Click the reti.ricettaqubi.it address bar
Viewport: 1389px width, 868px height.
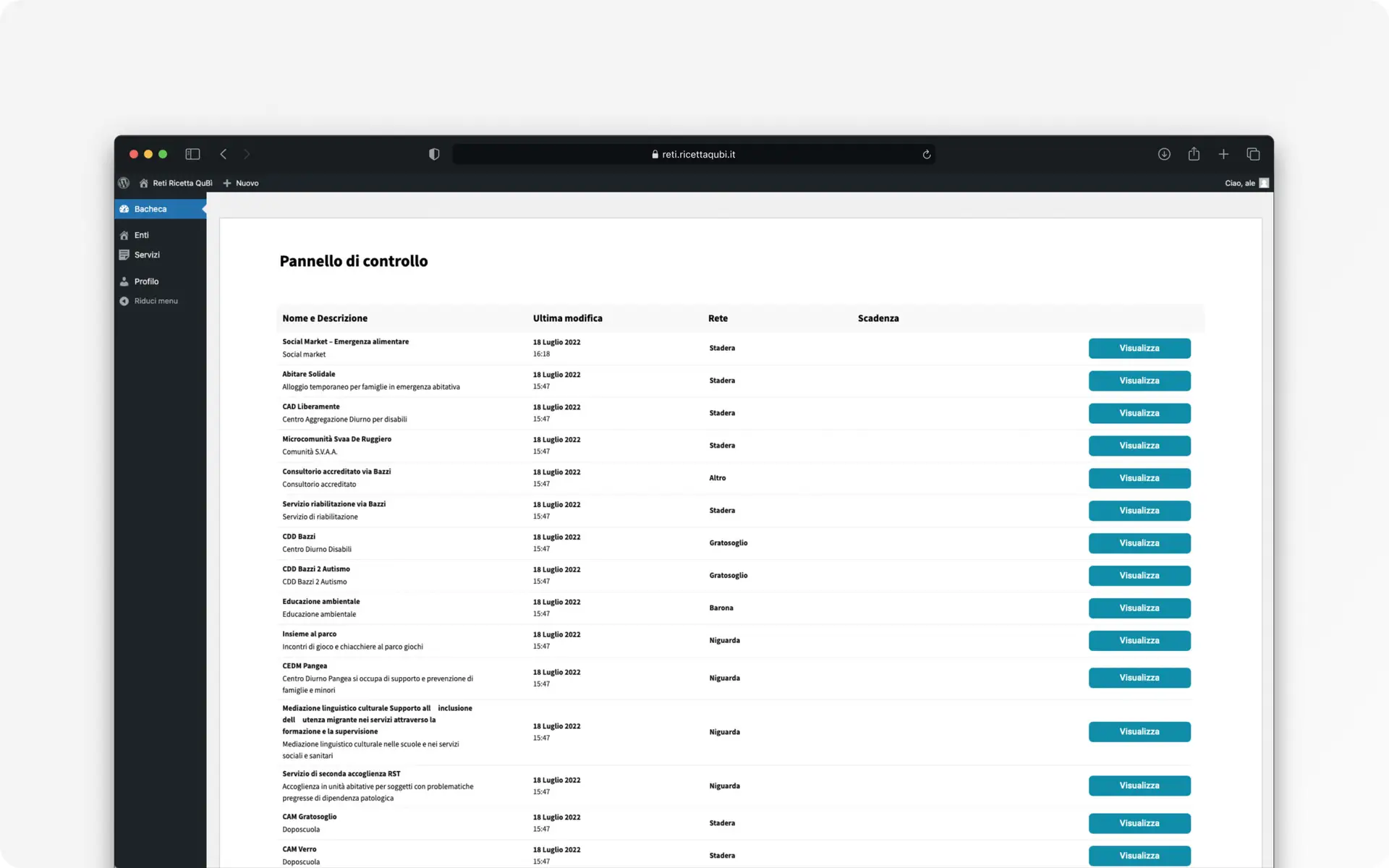(693, 154)
